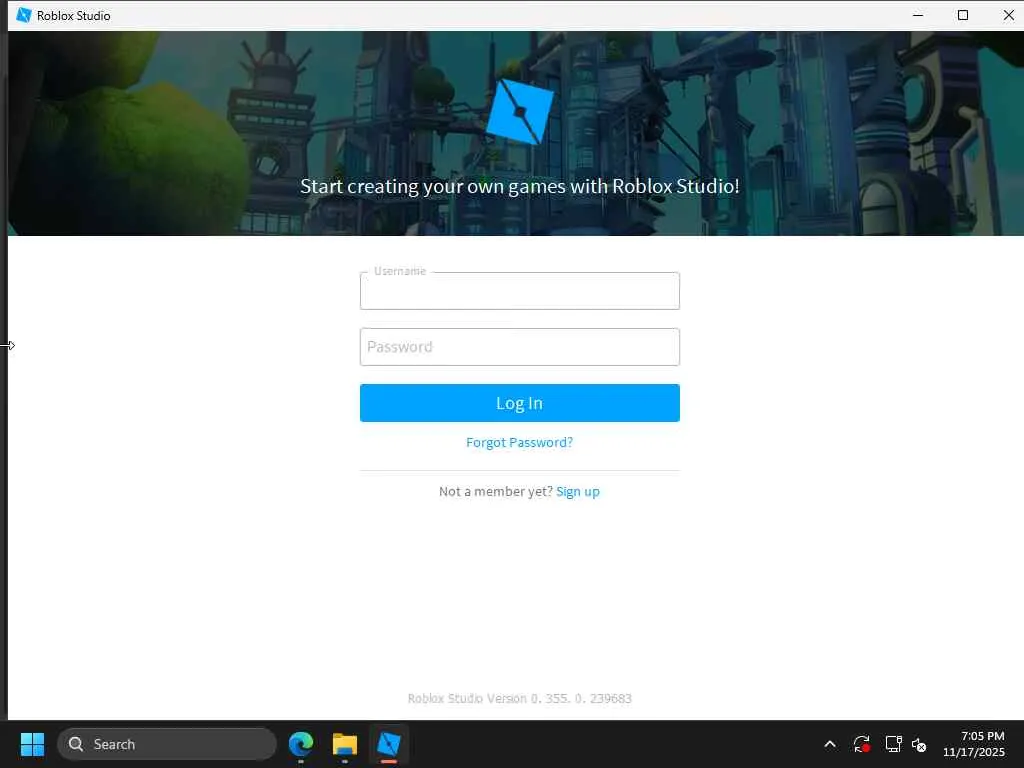
Task: Click the Roblox Studio title bar icon
Action: pyautogui.click(x=24, y=15)
